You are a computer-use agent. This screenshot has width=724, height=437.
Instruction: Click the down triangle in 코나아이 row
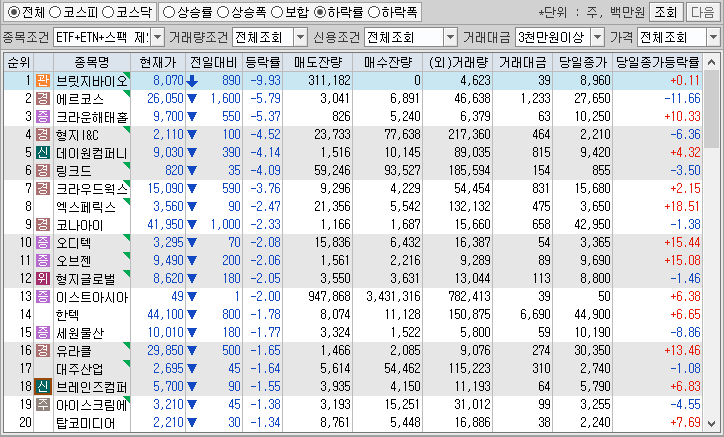tap(192, 225)
